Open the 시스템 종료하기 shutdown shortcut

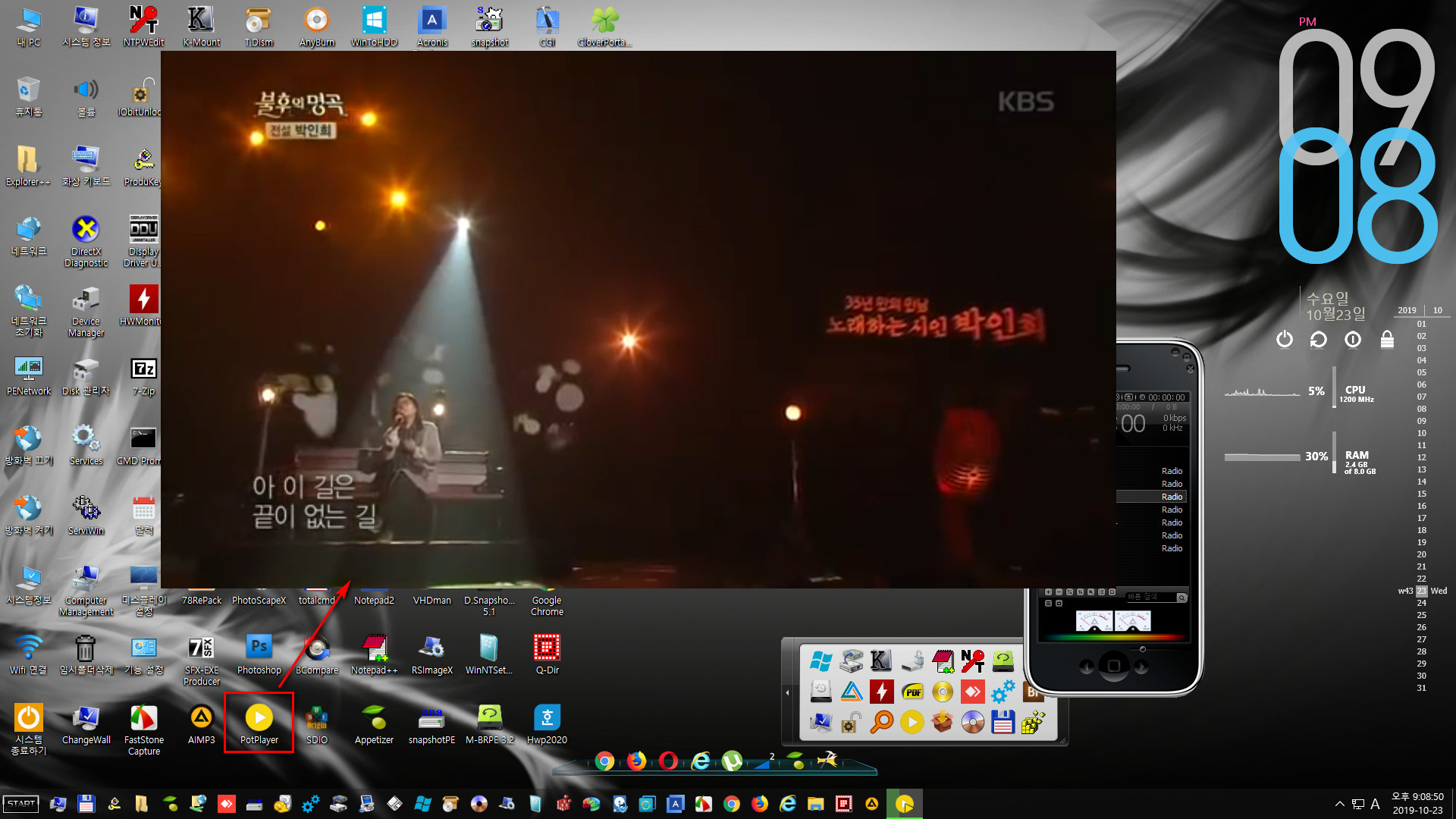pos(28,728)
